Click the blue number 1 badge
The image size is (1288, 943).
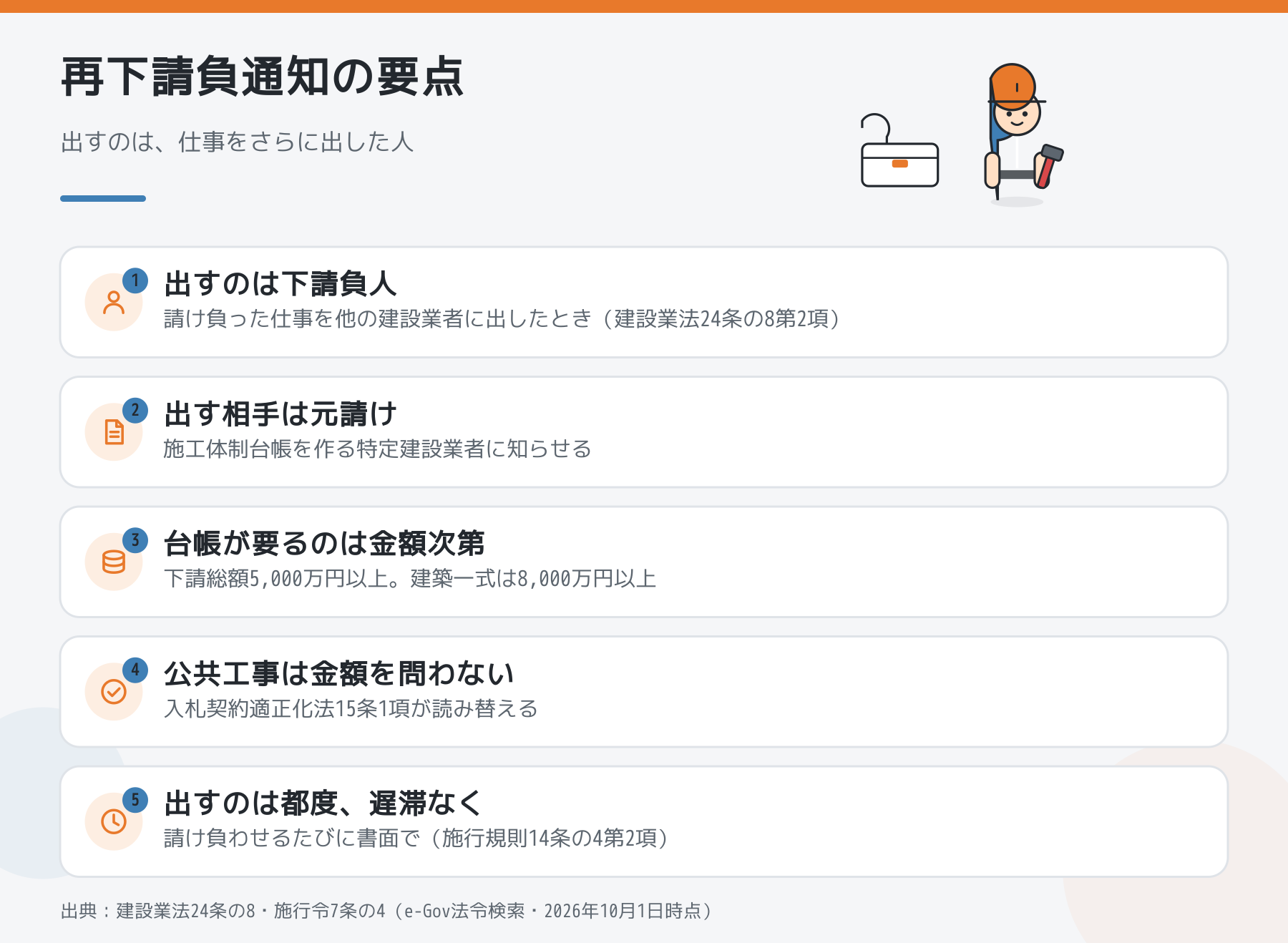tap(135, 280)
